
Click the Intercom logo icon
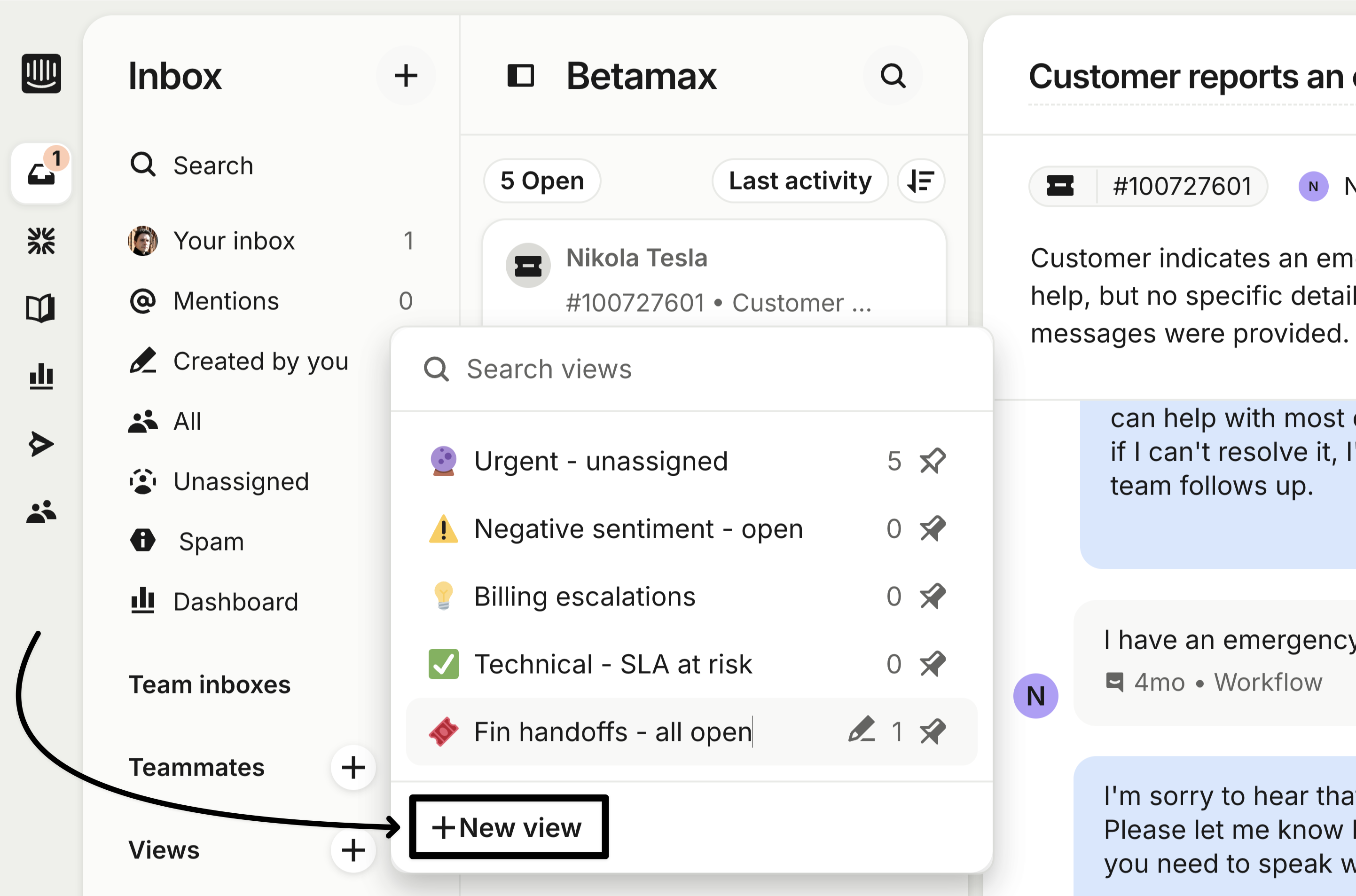point(41,74)
